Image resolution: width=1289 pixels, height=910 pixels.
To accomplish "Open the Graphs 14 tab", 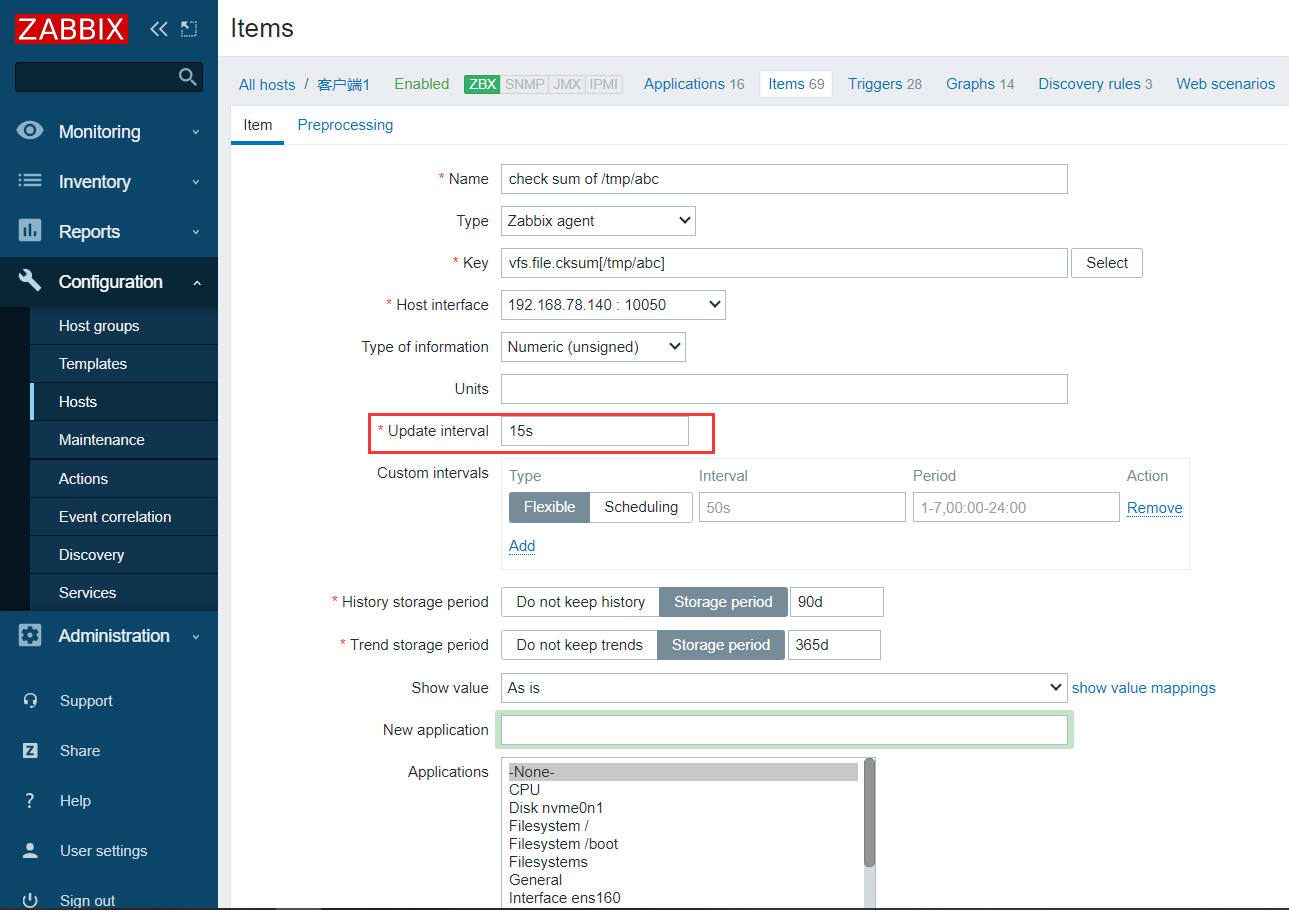I will click(980, 84).
